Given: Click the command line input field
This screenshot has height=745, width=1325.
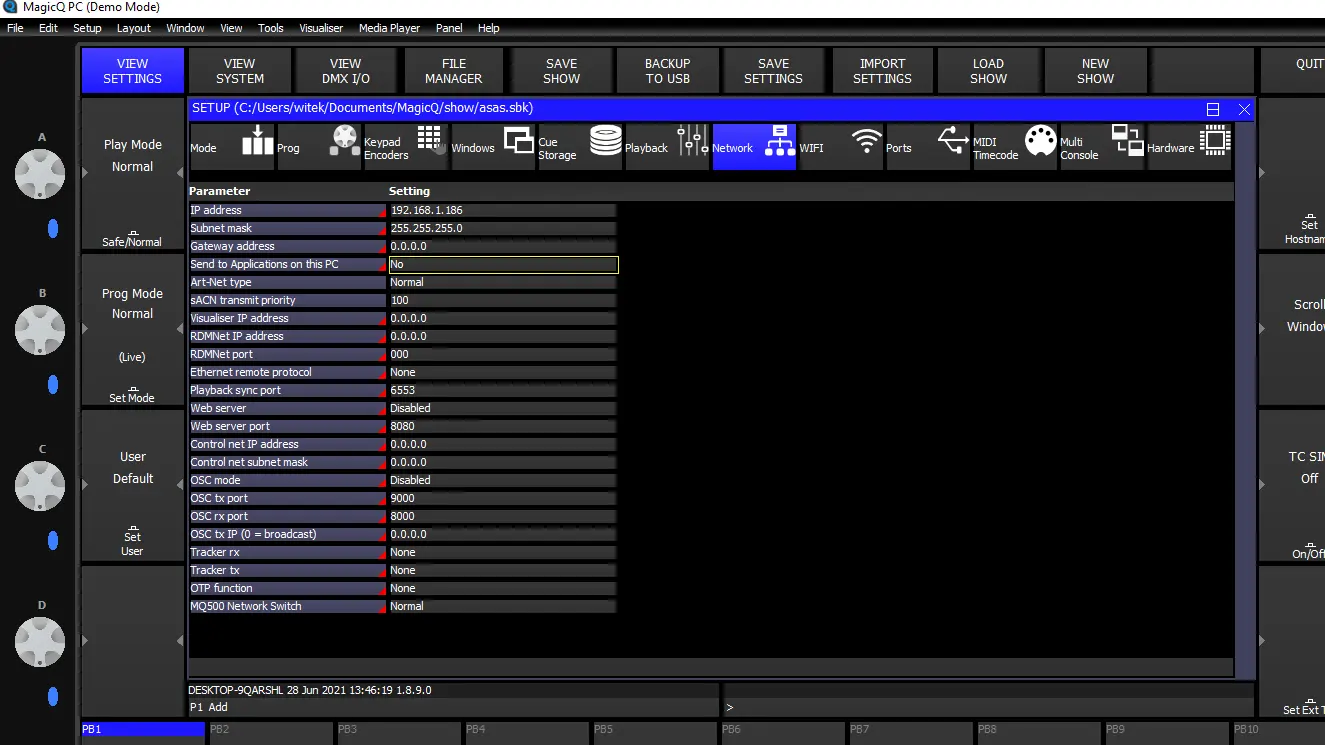Looking at the screenshot, I should pos(988,707).
